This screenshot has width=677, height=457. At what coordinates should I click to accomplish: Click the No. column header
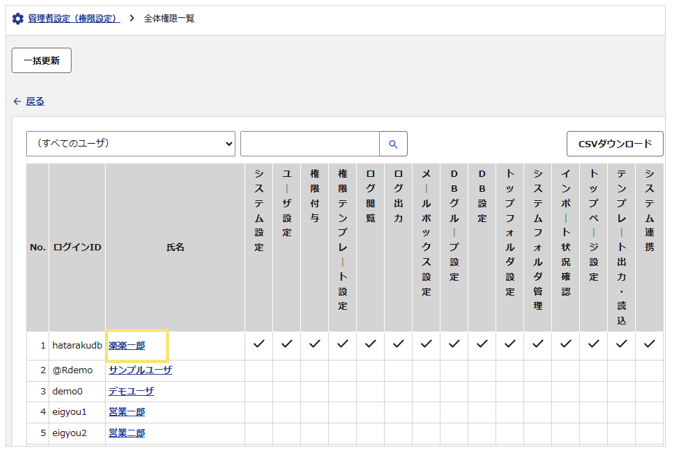38,248
